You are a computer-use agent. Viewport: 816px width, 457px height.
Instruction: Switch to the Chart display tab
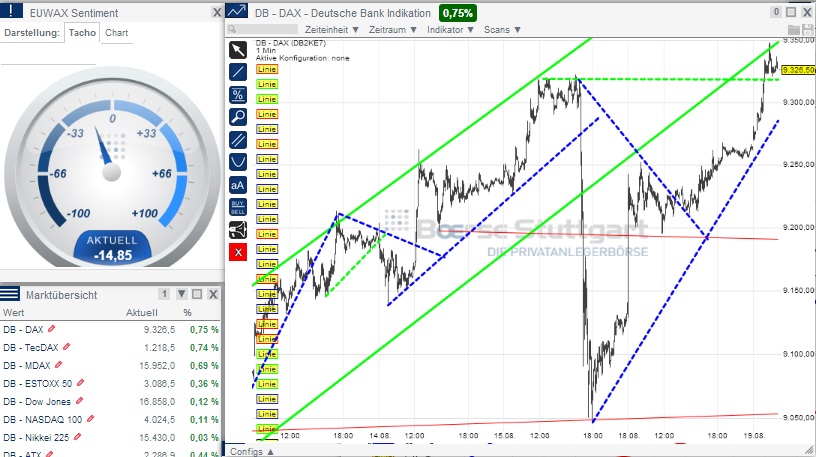click(x=117, y=32)
